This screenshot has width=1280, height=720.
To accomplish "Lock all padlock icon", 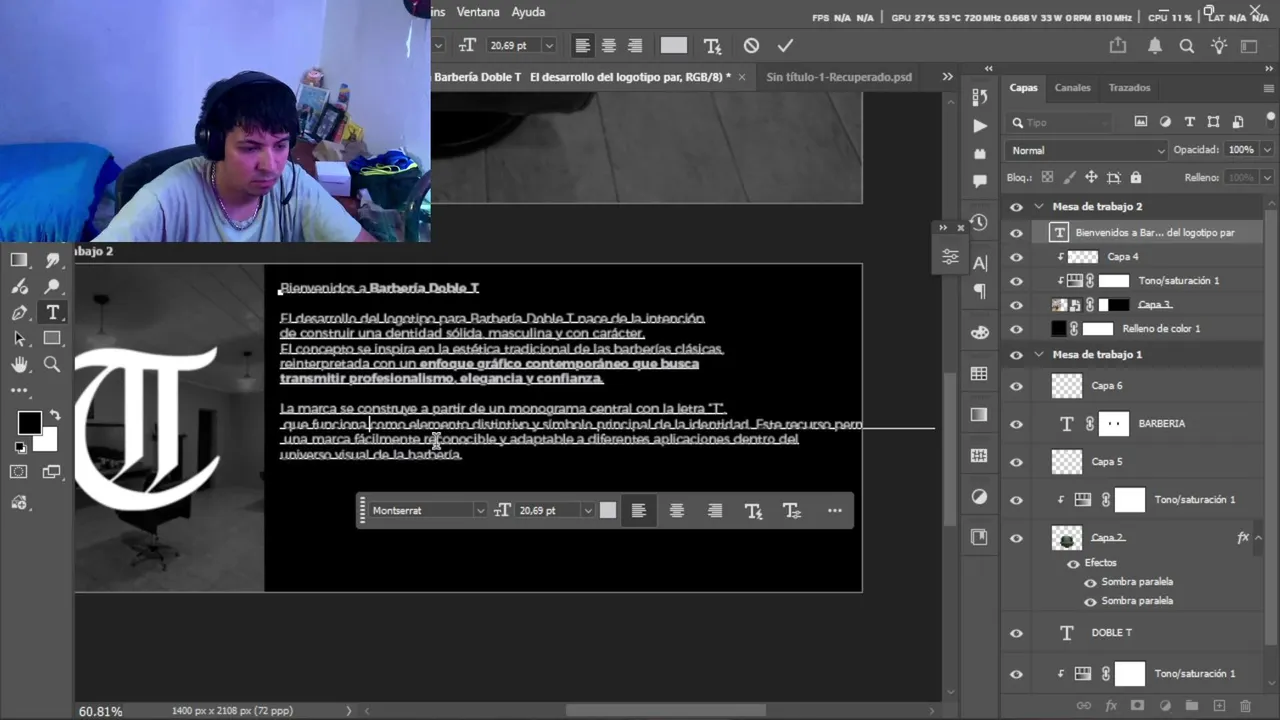I will (1135, 178).
